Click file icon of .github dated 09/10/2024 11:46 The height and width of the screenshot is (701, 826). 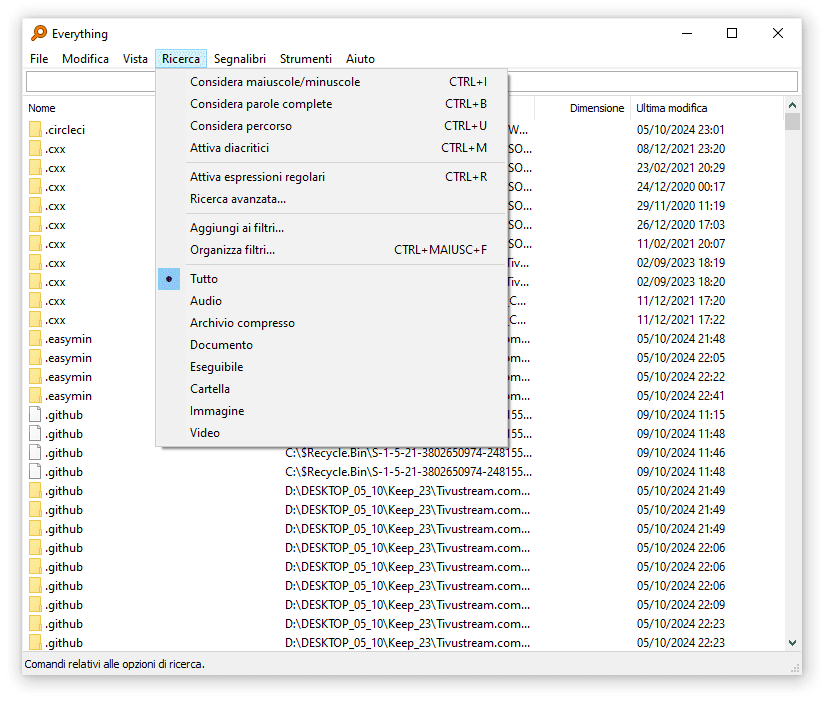click(x=35, y=452)
